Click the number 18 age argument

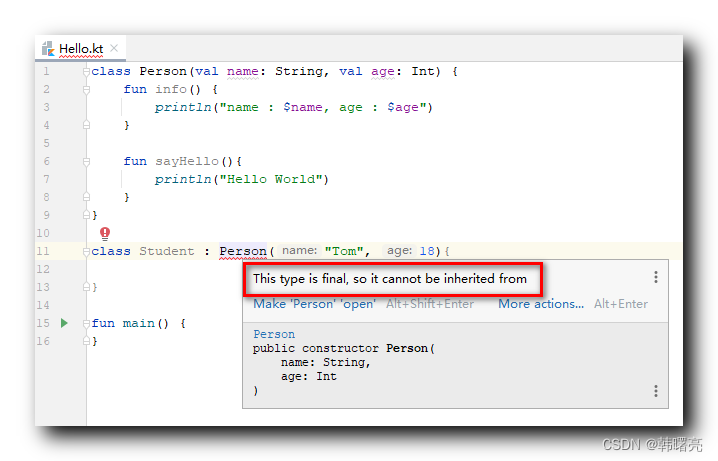point(426,251)
